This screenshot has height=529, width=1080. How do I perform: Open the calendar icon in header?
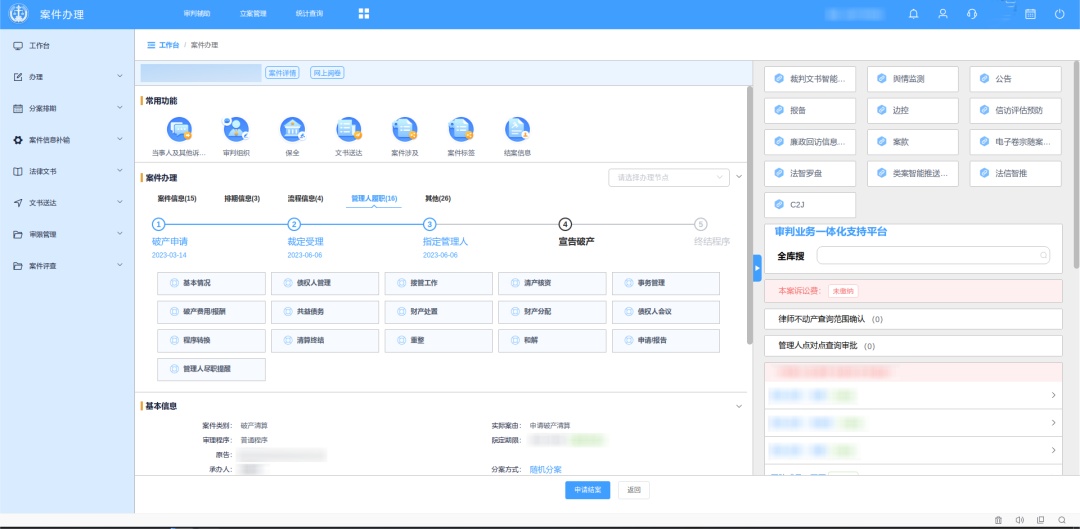click(x=1030, y=14)
